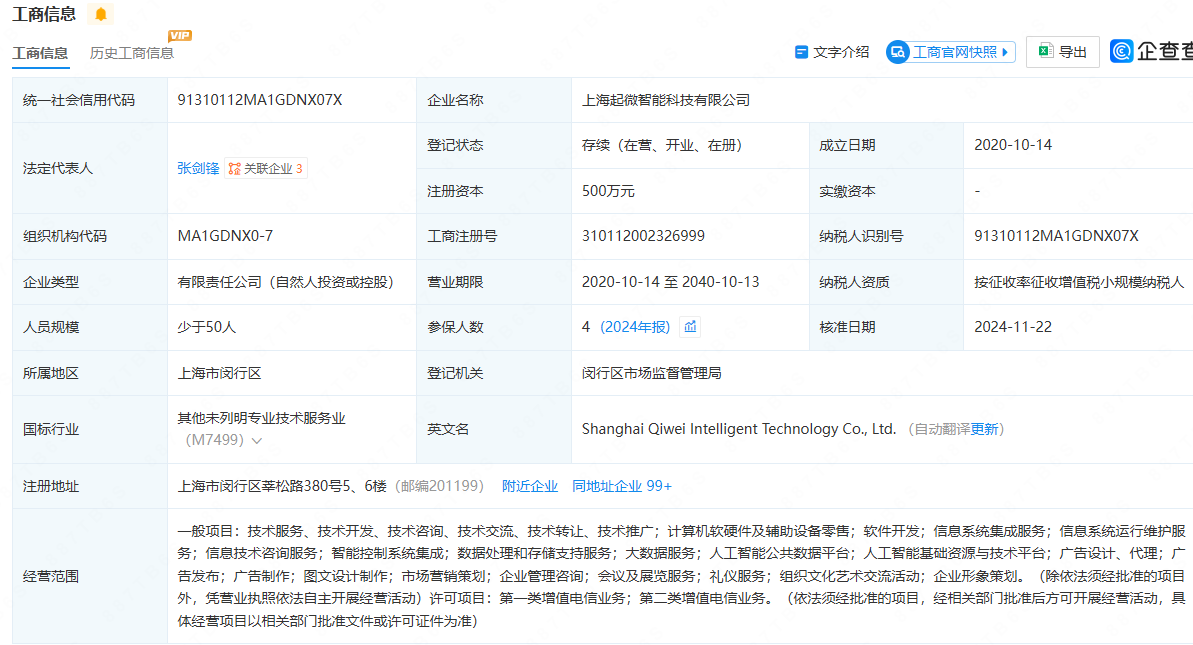This screenshot has height=645, width=1193.
Task: Click the Excel icon on 导出 button
Action: (1046, 52)
